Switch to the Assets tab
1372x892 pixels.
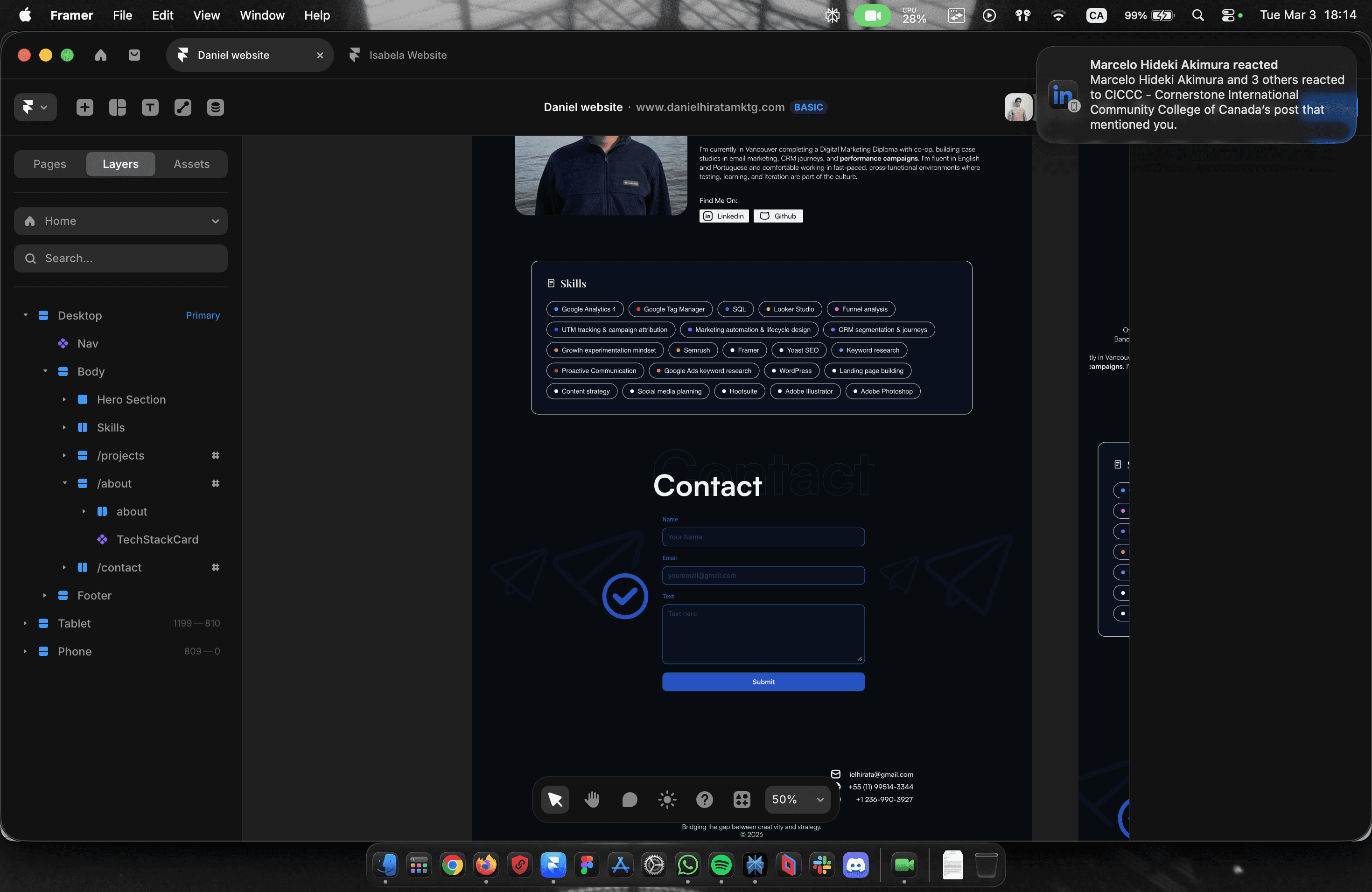[x=191, y=164]
